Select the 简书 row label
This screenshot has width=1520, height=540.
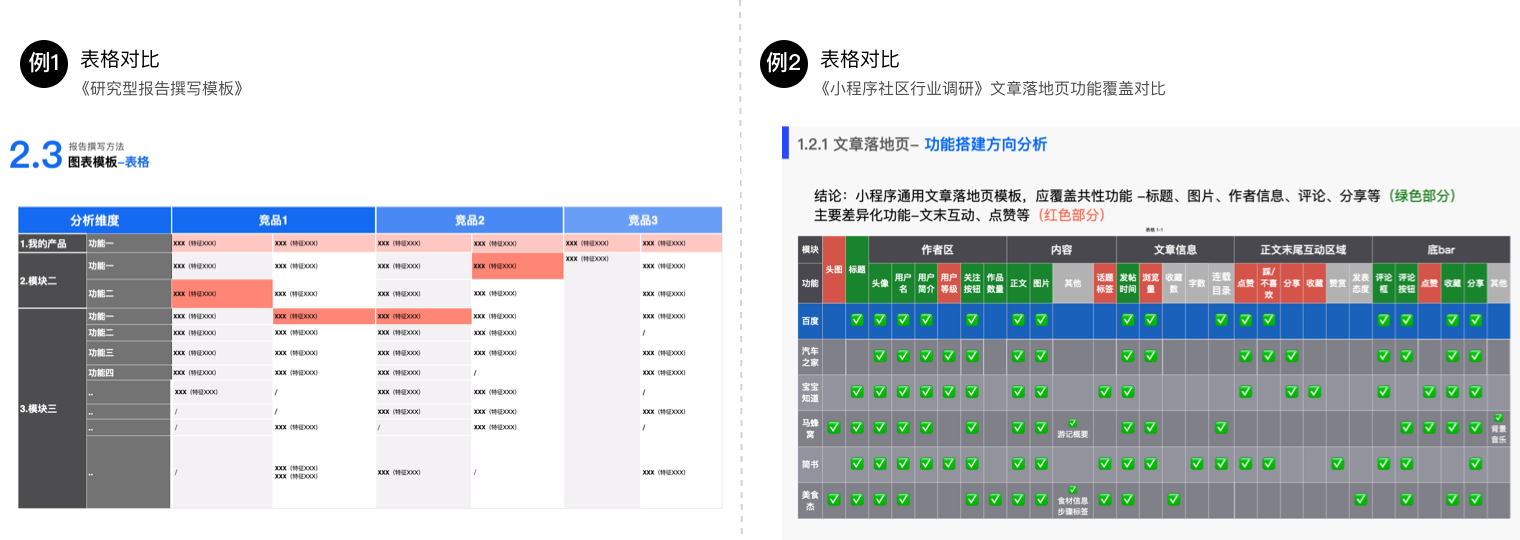click(x=810, y=464)
